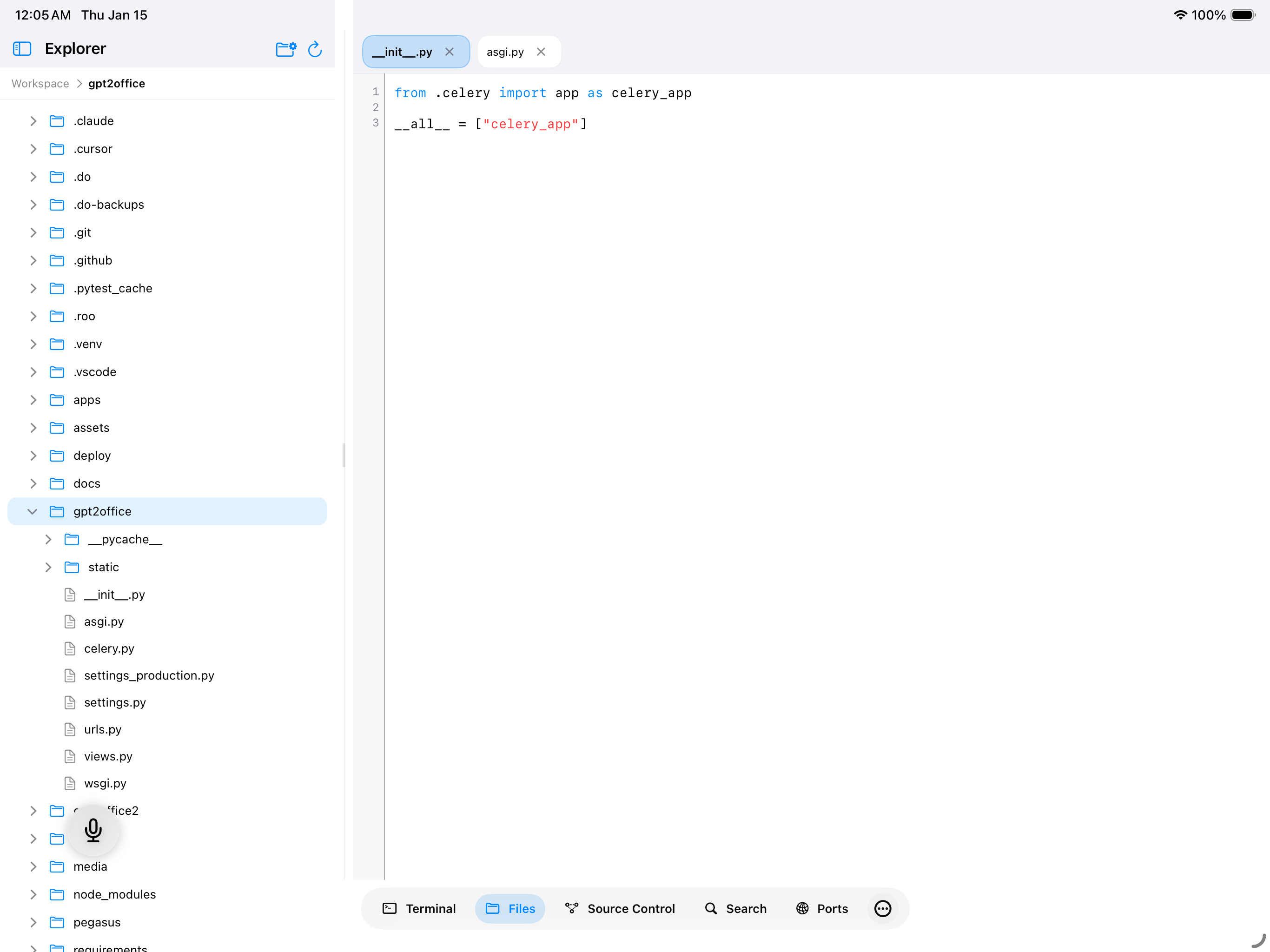Select the pegasus folder row
Image resolution: width=1270 pixels, height=952 pixels.
coord(166,922)
